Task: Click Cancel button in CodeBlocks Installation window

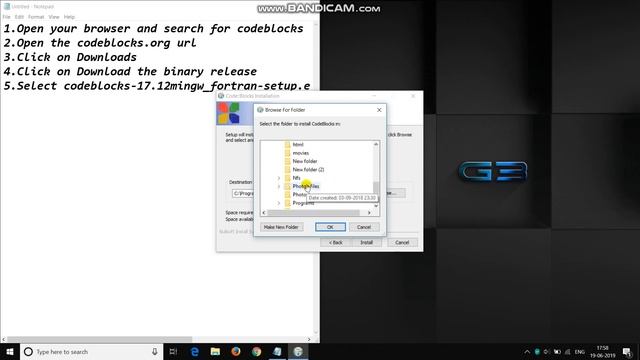Action: click(x=402, y=242)
